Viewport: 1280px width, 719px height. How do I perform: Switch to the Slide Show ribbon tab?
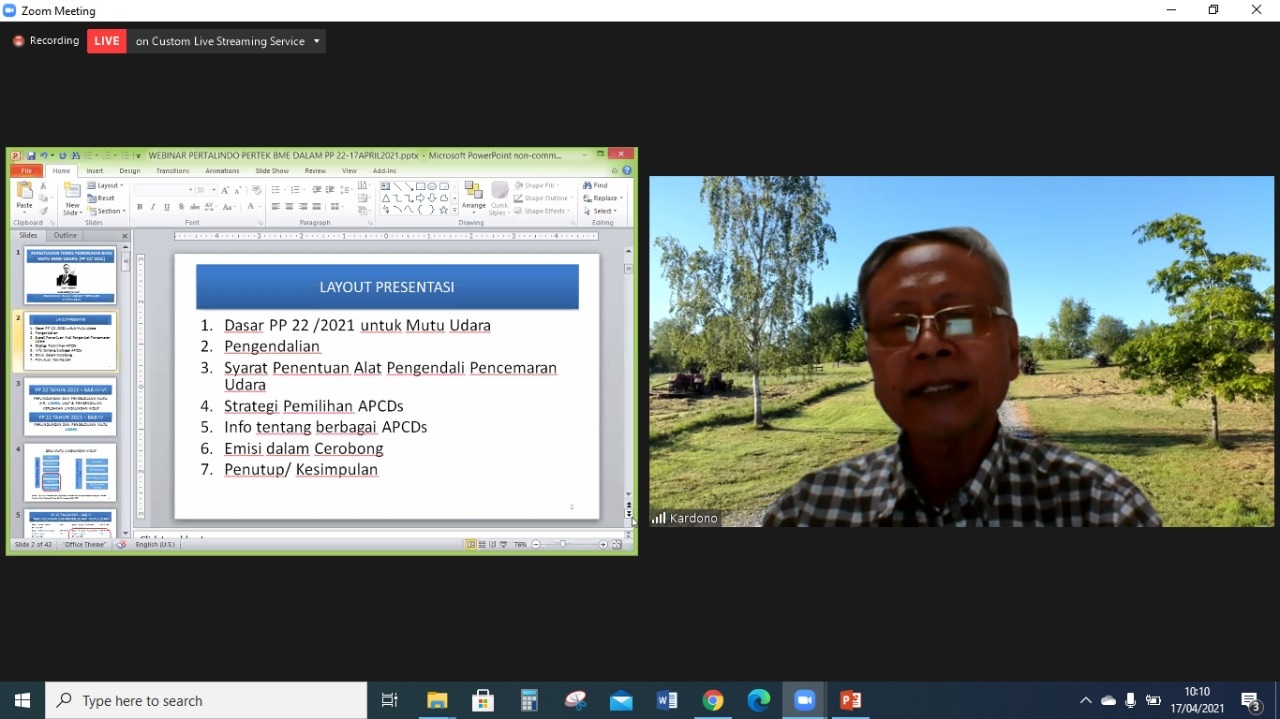[272, 171]
